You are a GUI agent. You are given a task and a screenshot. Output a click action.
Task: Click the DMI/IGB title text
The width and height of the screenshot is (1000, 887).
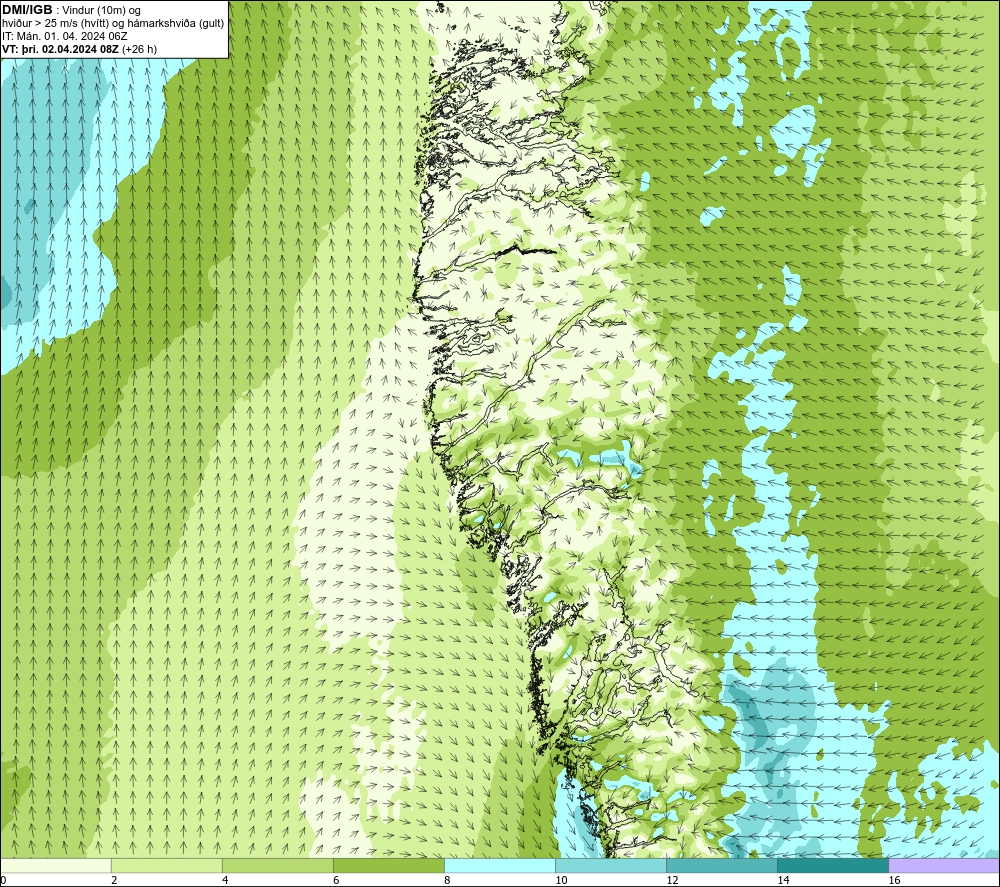click(27, 10)
